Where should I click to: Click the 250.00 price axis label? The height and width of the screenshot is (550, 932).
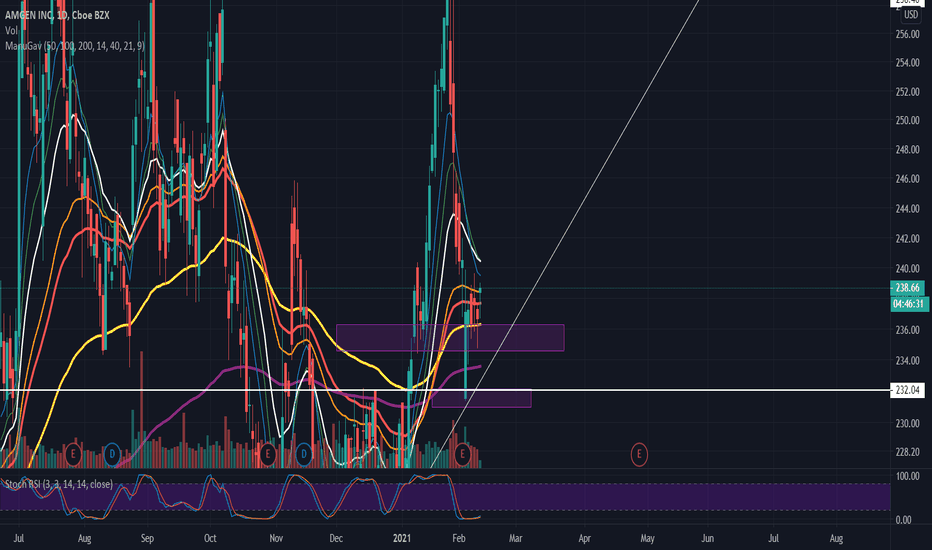tap(907, 120)
